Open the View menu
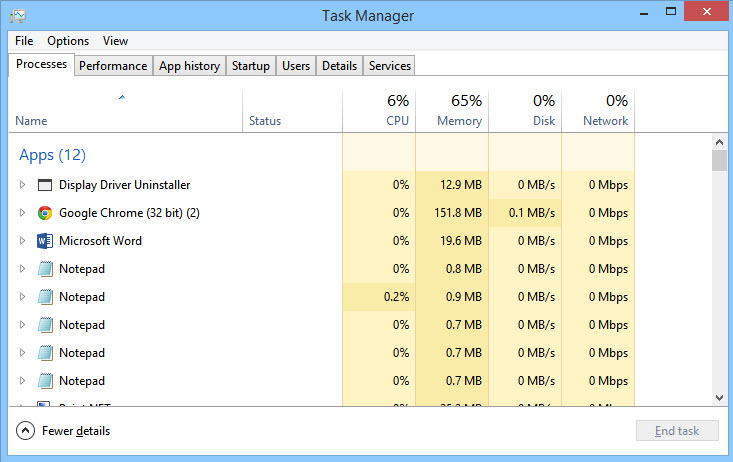Screen dimensions: 733x462 pos(115,41)
